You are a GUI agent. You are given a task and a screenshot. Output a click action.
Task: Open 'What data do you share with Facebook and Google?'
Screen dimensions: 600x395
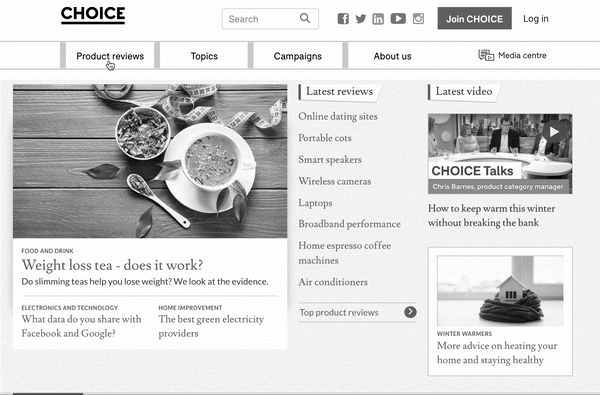(x=82, y=326)
